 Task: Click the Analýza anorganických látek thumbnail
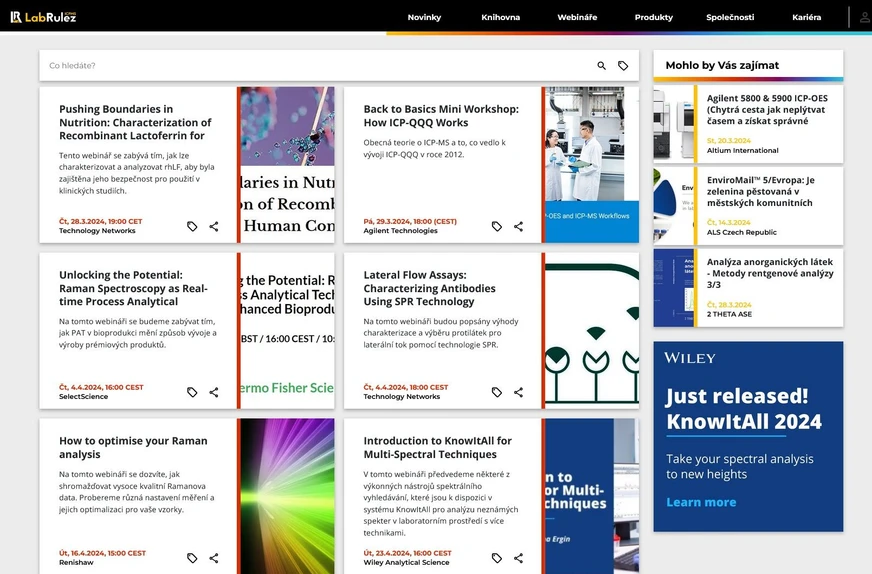673,288
